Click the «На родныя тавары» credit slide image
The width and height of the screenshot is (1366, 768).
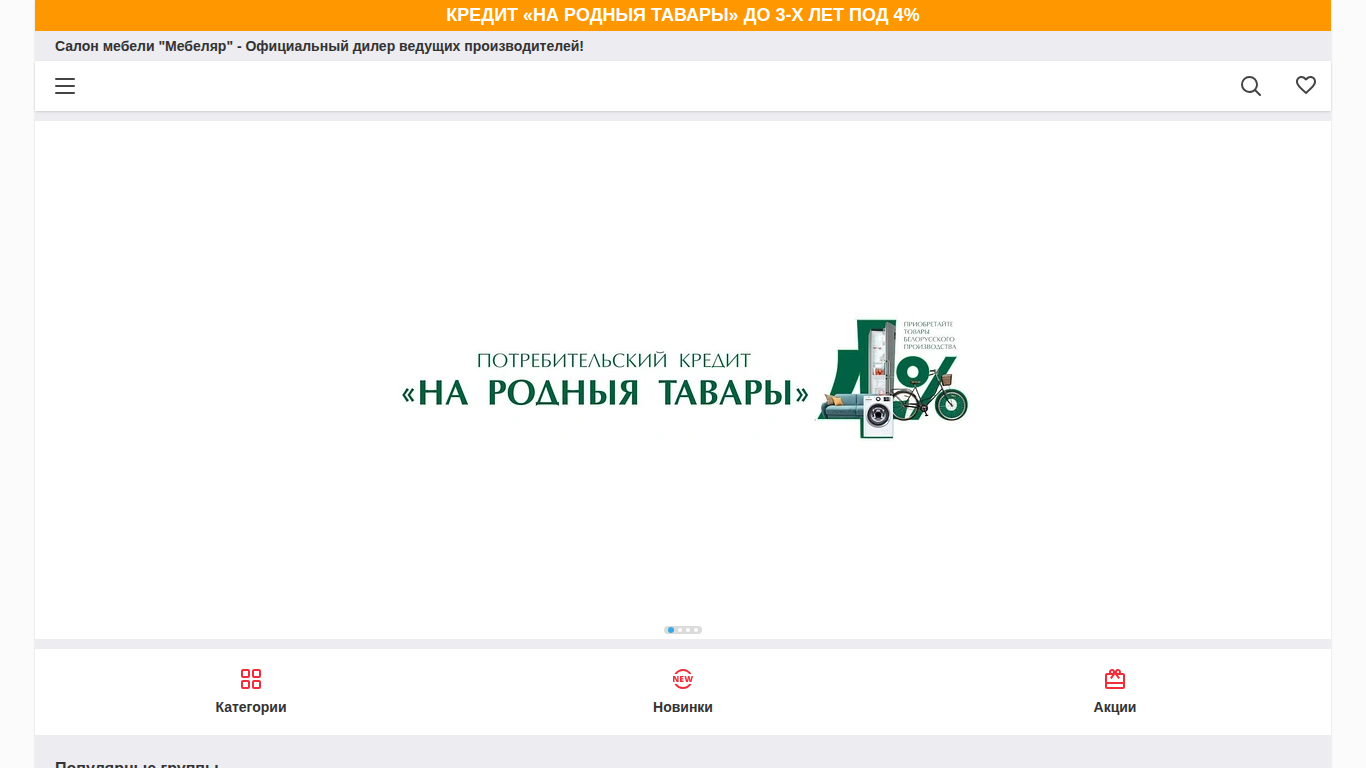[x=683, y=380]
